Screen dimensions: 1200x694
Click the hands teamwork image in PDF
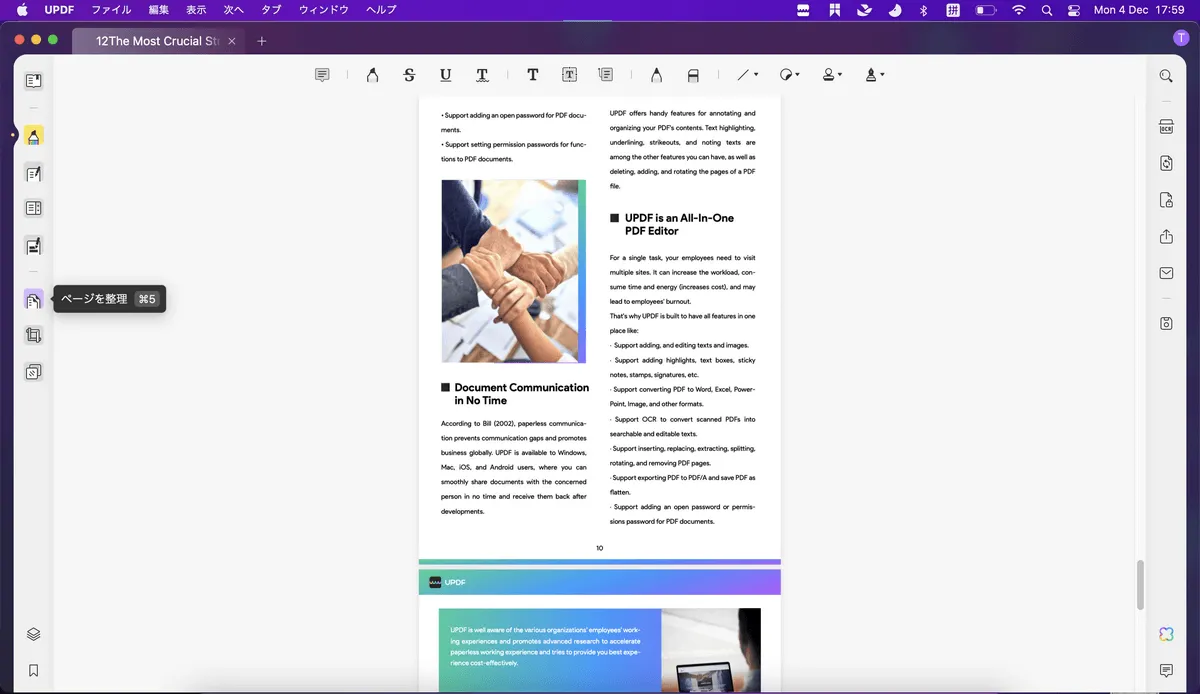(x=514, y=271)
